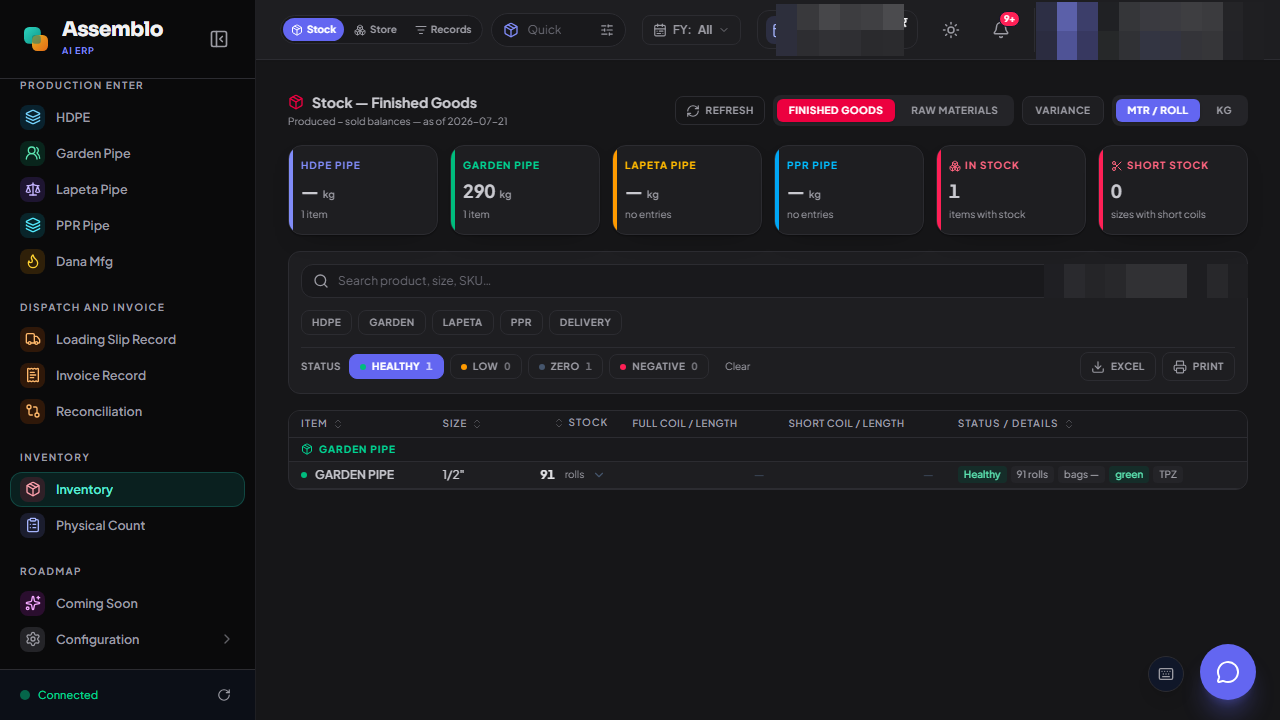Open HDPE production entry
This screenshot has height=720, width=1280.
tap(127, 117)
